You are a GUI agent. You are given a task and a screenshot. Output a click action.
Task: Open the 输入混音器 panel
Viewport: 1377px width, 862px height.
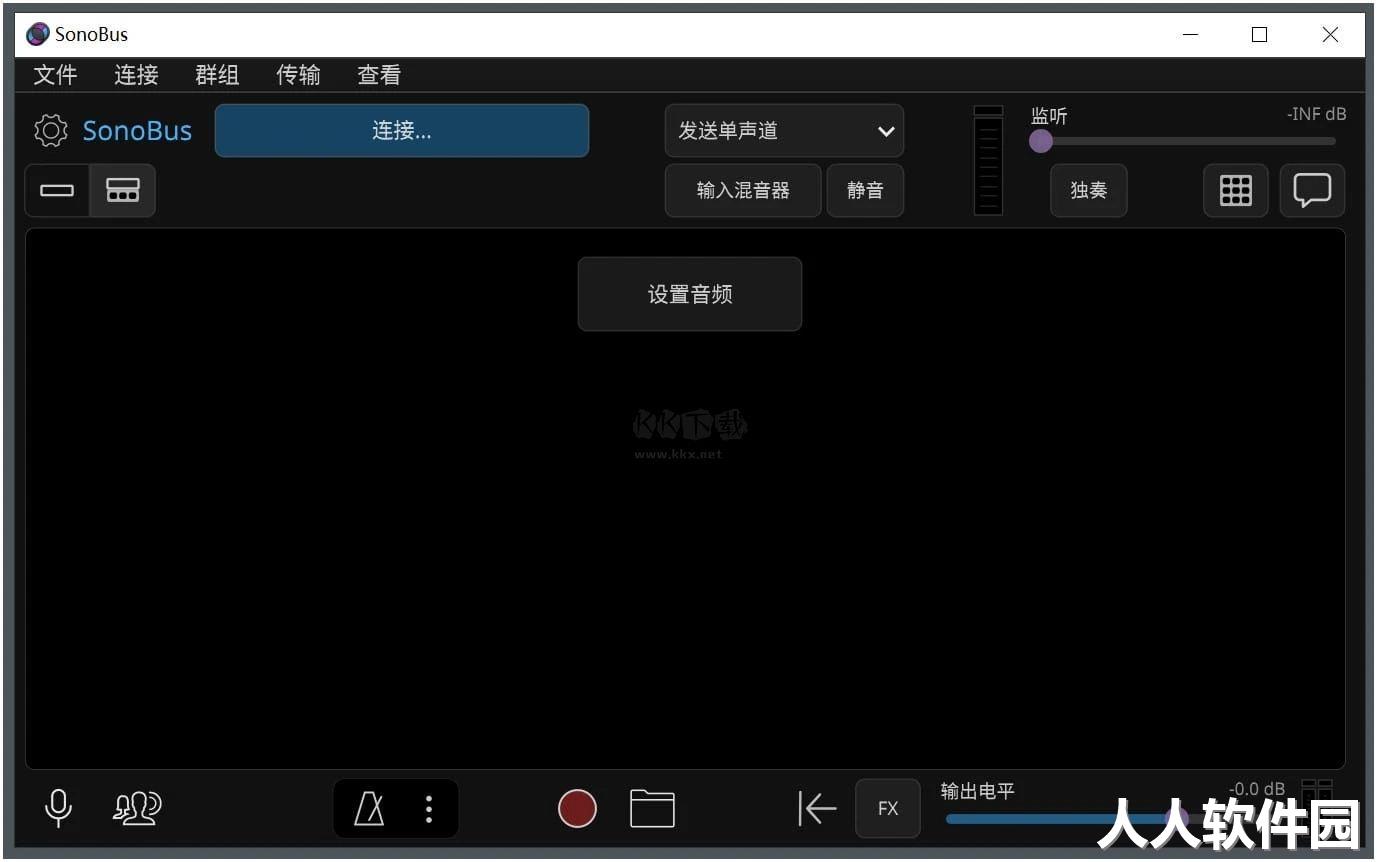pos(743,190)
